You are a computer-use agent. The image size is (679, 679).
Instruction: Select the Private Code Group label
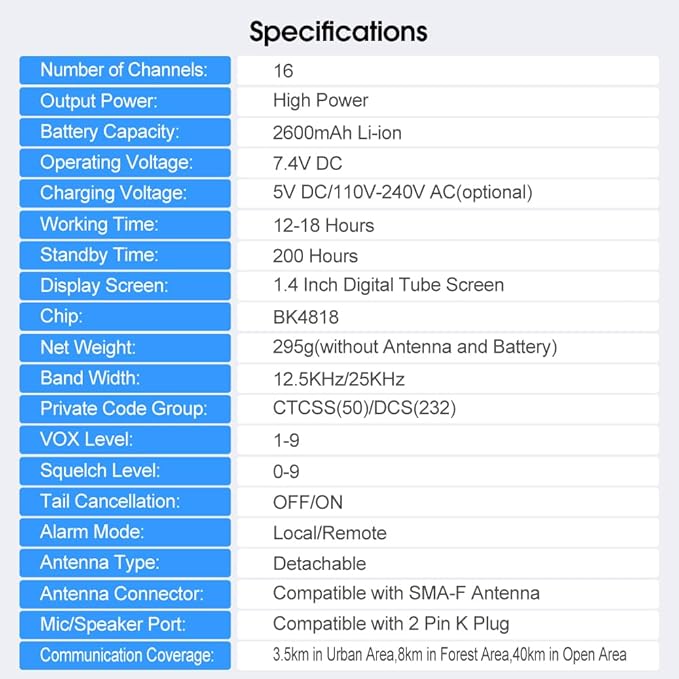(125, 409)
